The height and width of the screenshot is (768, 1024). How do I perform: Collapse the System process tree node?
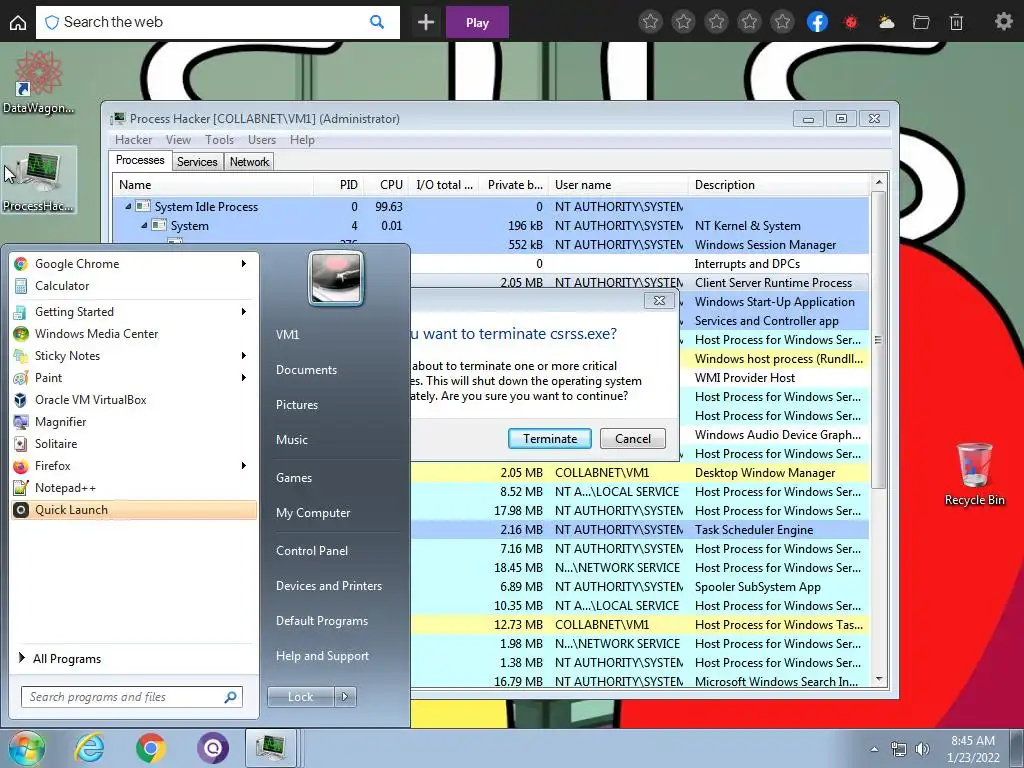pyautogui.click(x=144, y=225)
